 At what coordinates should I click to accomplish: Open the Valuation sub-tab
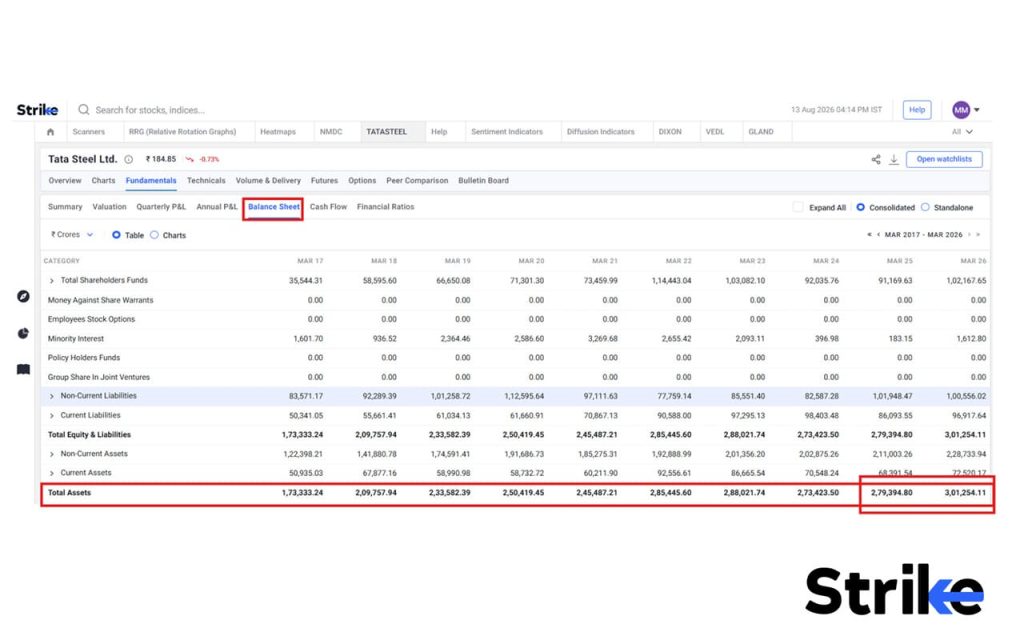click(110, 207)
